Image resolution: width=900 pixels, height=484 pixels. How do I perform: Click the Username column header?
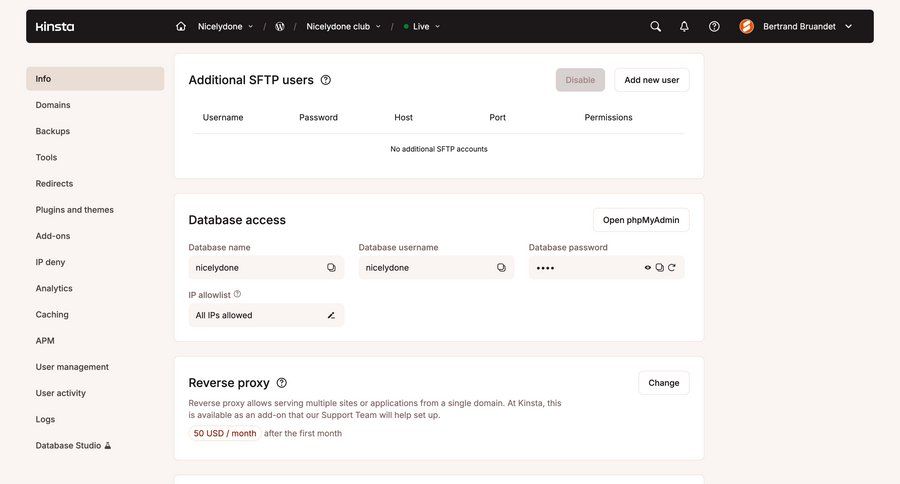coord(223,117)
